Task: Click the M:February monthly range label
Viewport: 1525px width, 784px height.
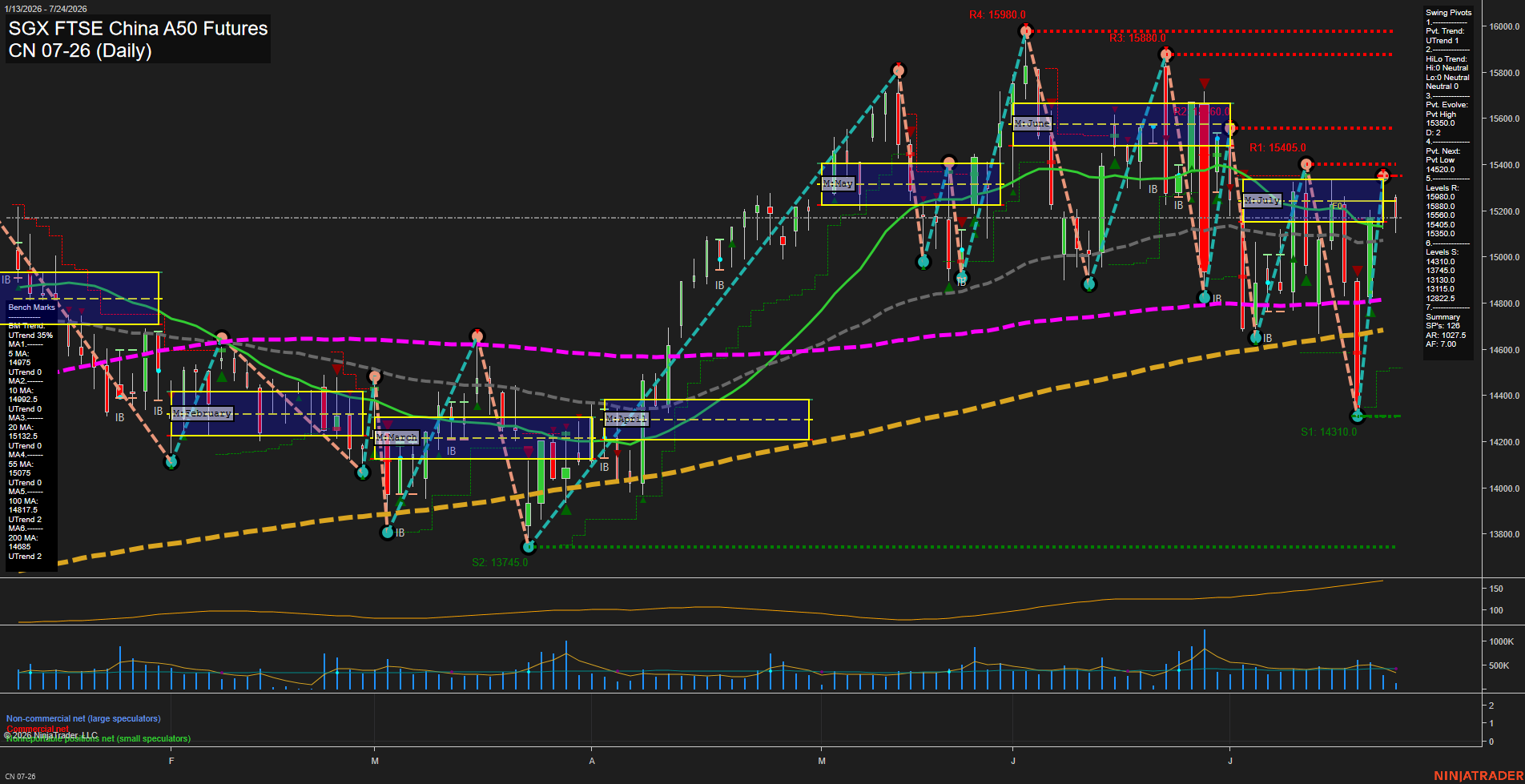Action: [203, 413]
